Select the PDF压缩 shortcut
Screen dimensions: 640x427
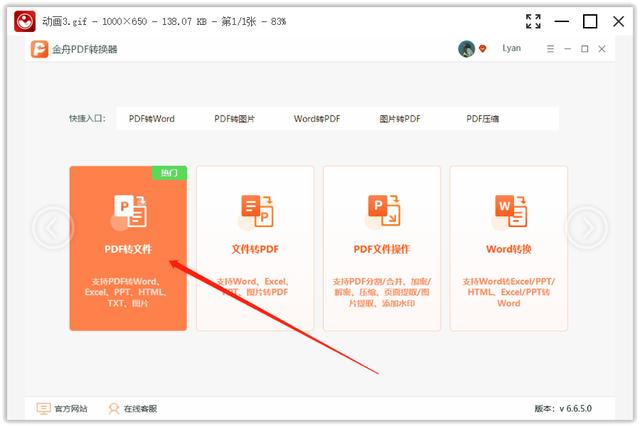(482, 119)
